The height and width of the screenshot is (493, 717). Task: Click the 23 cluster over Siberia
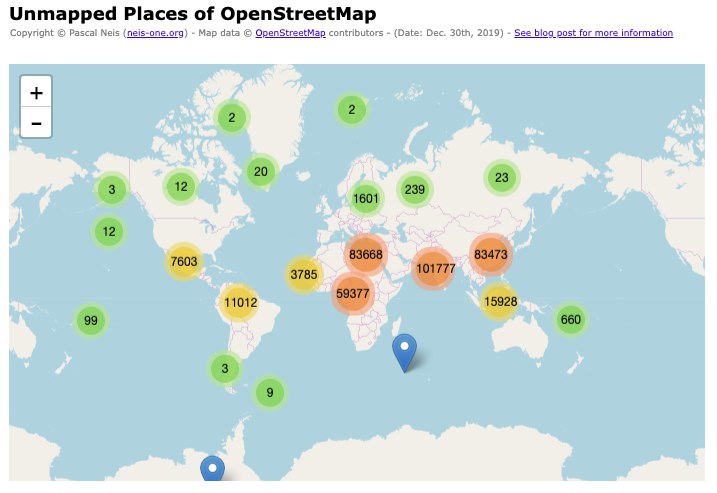point(502,177)
